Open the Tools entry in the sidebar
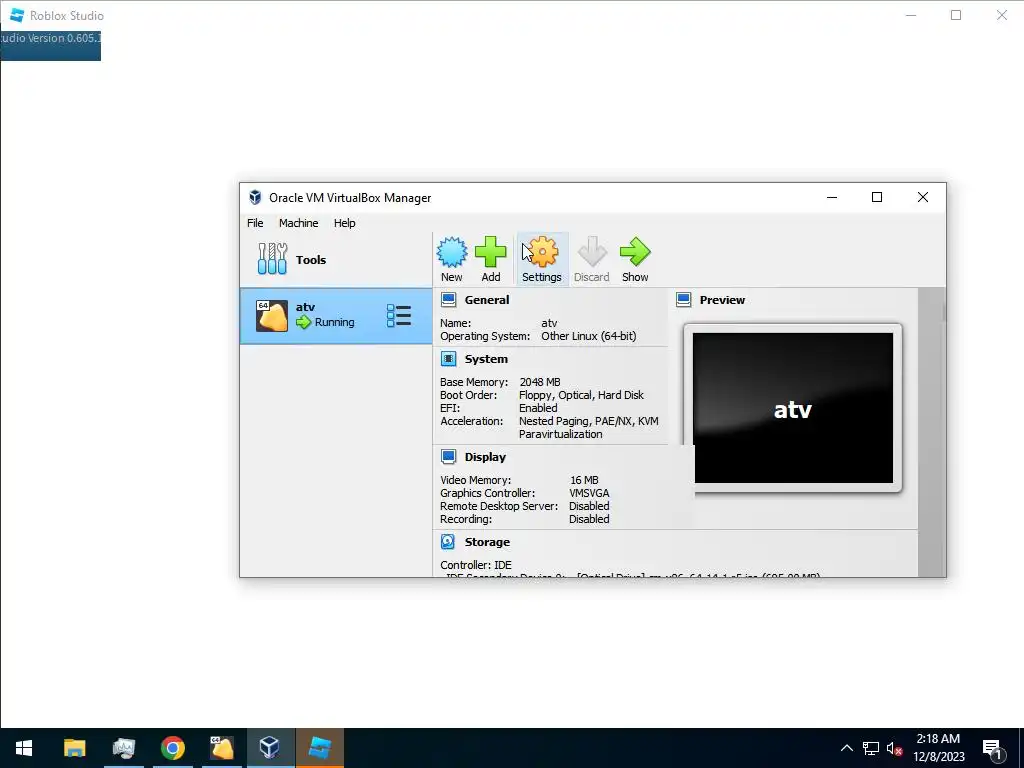The height and width of the screenshot is (768, 1024). point(336,260)
